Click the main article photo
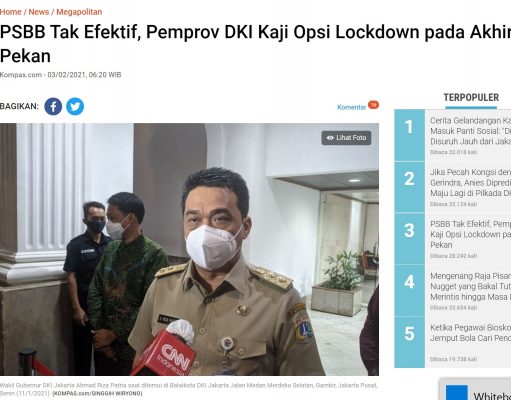This screenshot has height=400, width=511. coord(189,249)
